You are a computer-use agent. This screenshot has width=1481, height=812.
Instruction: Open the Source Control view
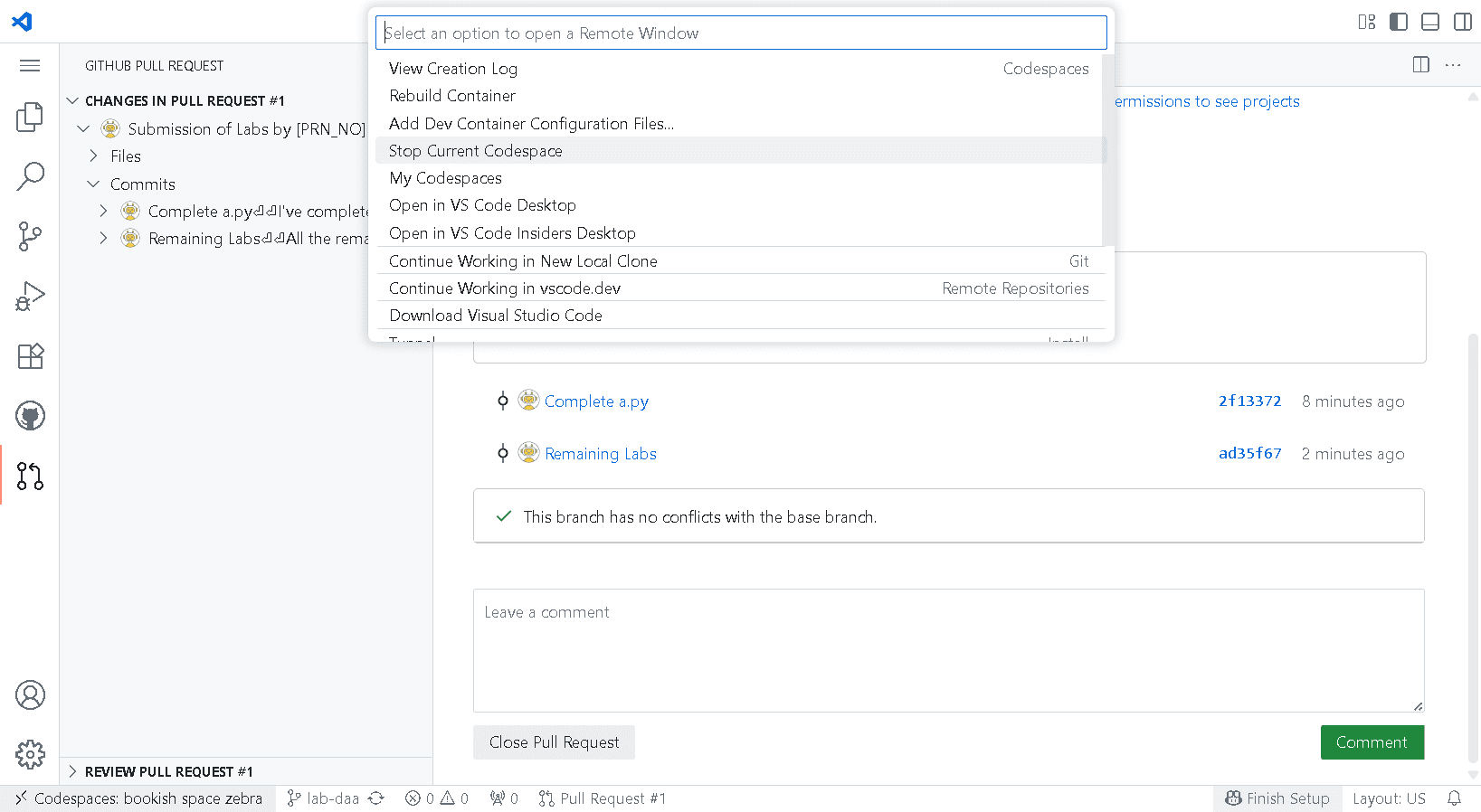(30, 236)
